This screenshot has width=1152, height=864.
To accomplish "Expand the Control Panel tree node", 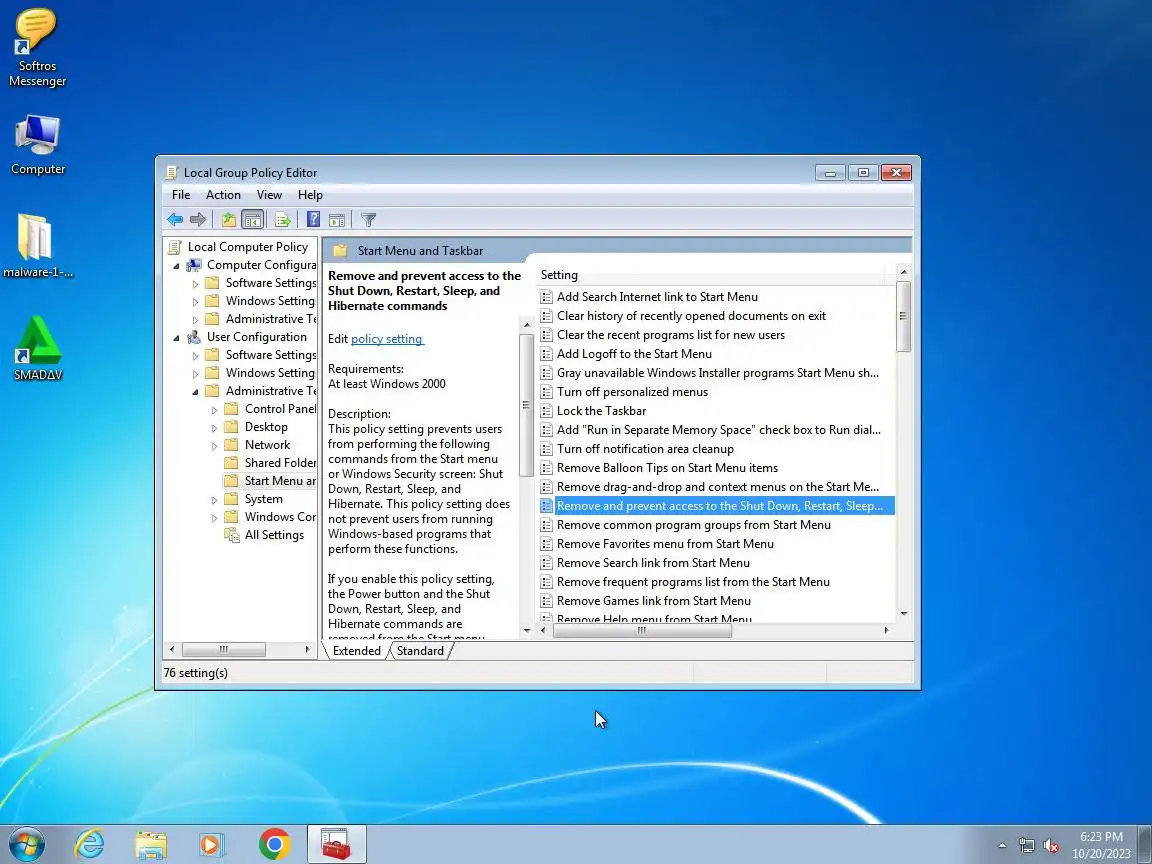I will coord(215,410).
